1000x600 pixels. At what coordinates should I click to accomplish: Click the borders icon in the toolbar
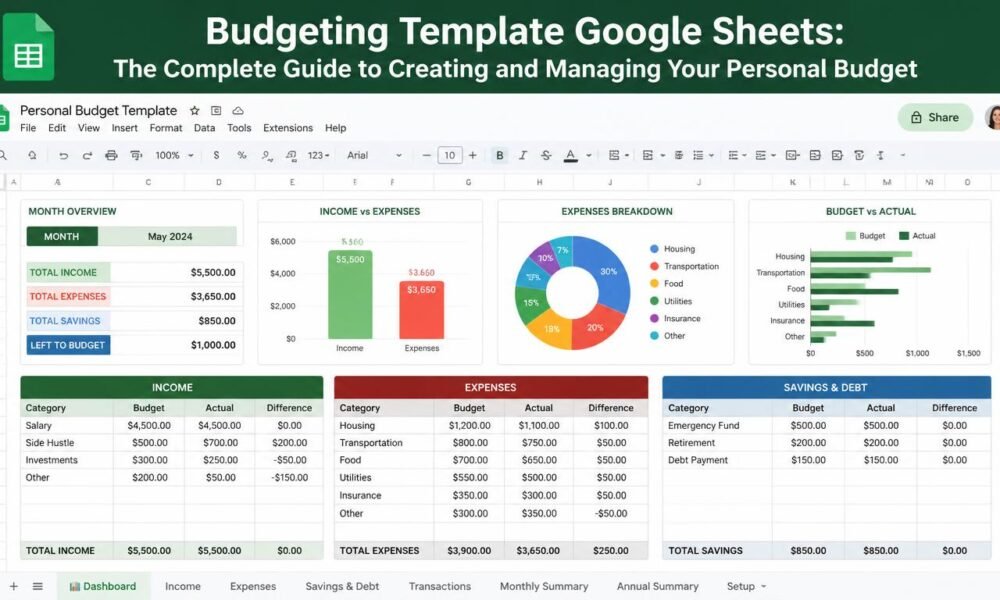(614, 155)
